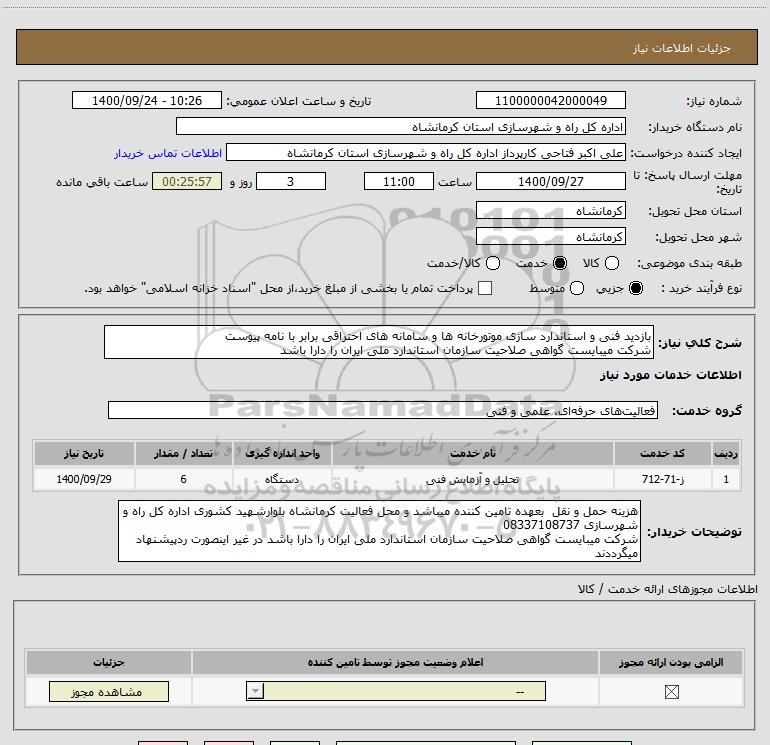This screenshot has width=770, height=745.
Task: Click the کد خدمت column header
Action: tap(662, 453)
